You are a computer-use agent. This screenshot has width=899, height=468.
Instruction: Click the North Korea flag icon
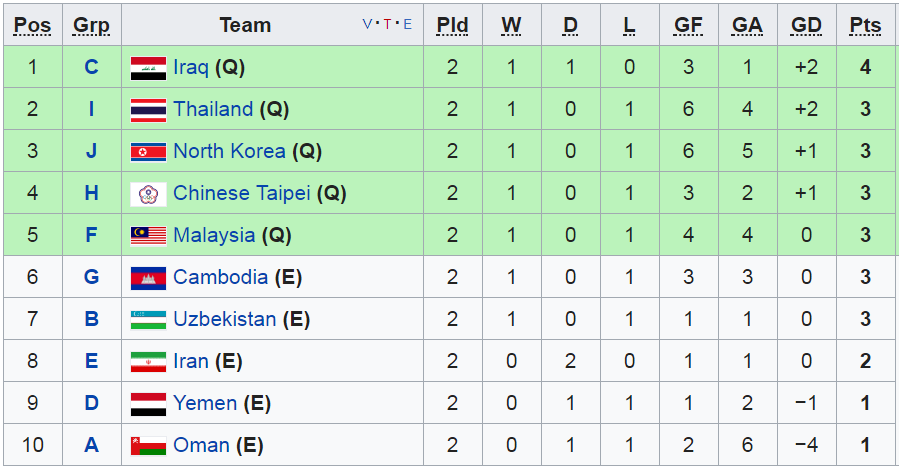point(148,152)
